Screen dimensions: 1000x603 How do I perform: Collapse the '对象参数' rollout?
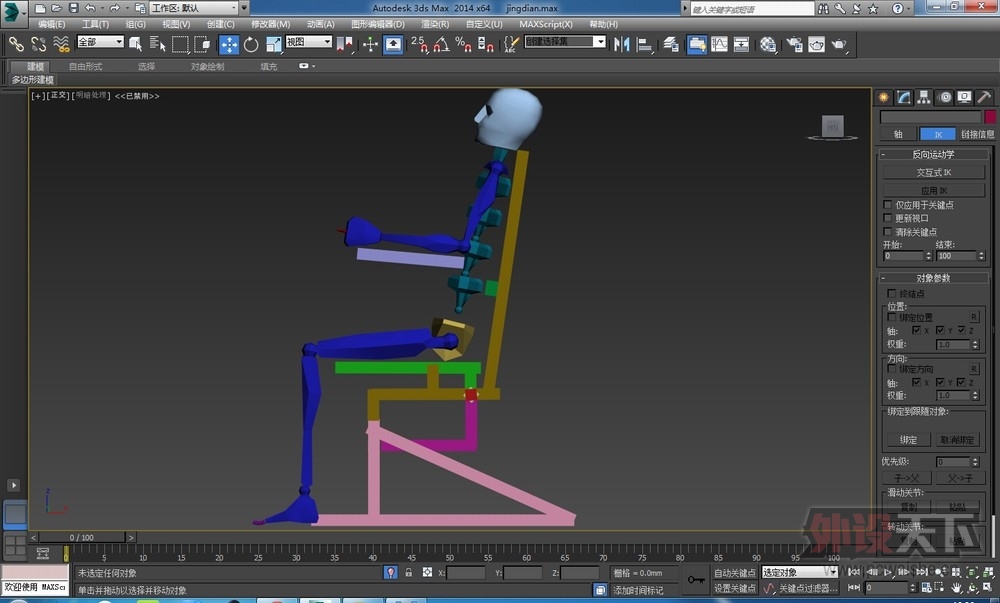[934, 278]
